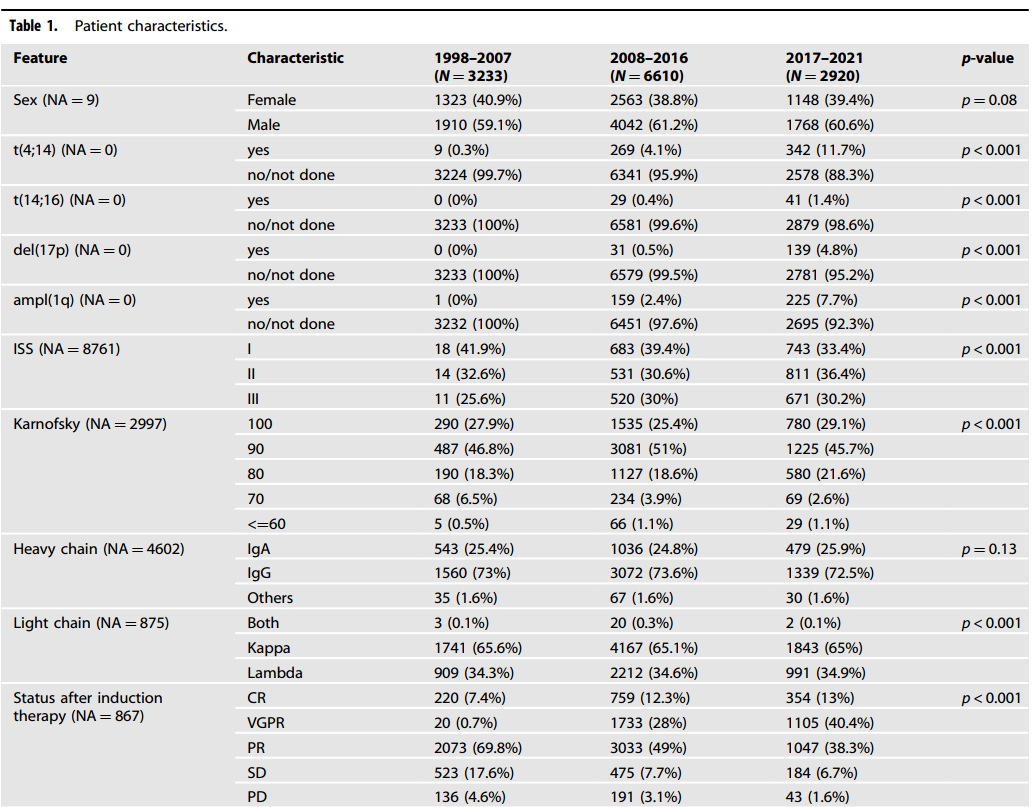Image resolution: width=1032 pixels, height=807 pixels.
Task: Click the "Karnofsky (NA = 2997)" feature cell
Action: click(x=89, y=424)
